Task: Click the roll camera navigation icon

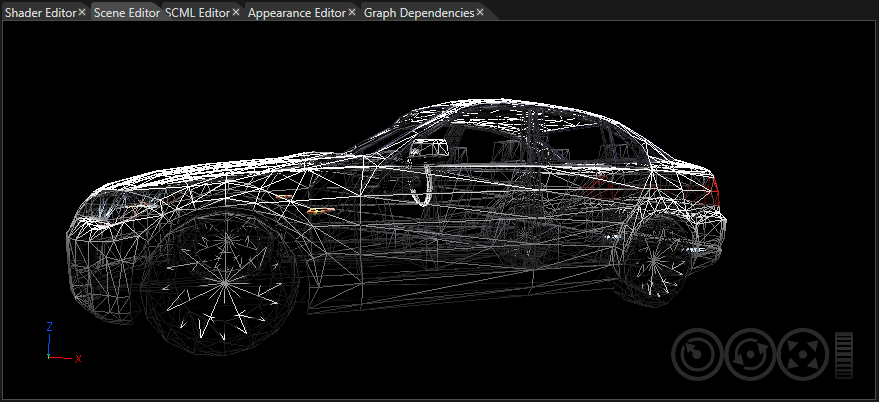Action: [x=696, y=355]
